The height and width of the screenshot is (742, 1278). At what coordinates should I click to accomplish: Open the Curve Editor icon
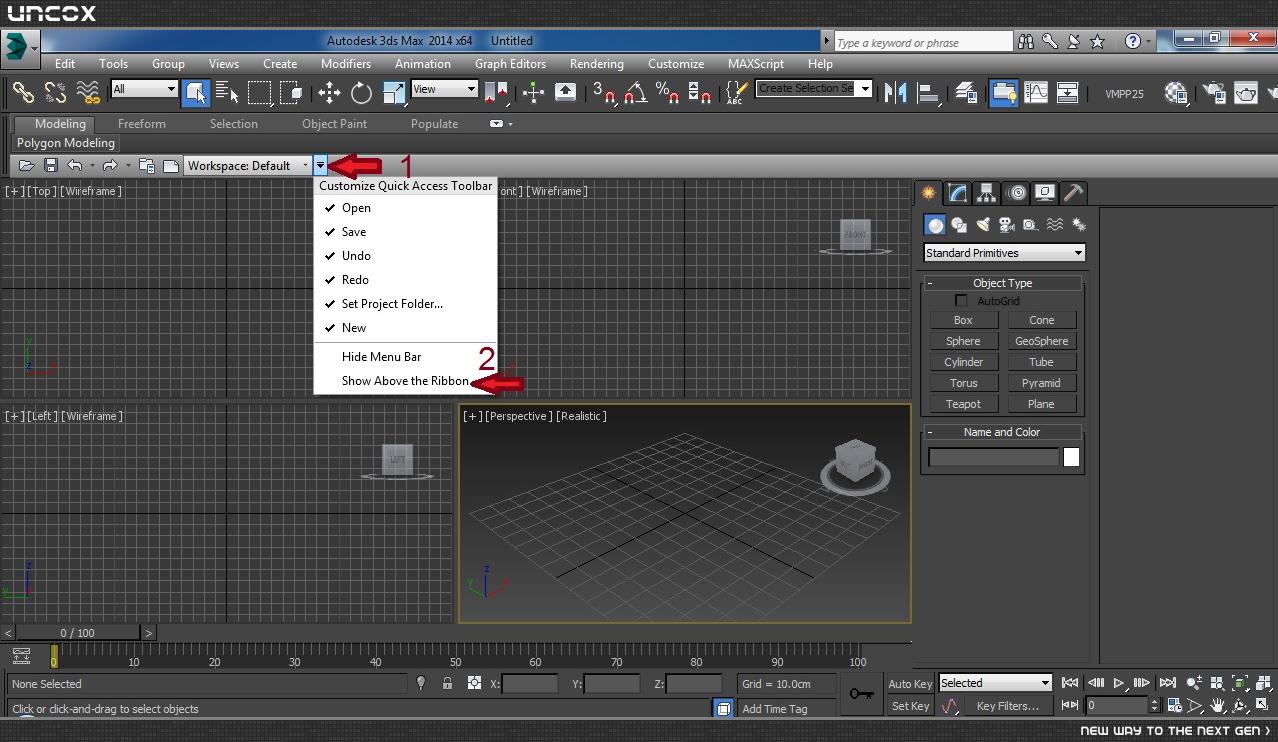click(x=1036, y=92)
